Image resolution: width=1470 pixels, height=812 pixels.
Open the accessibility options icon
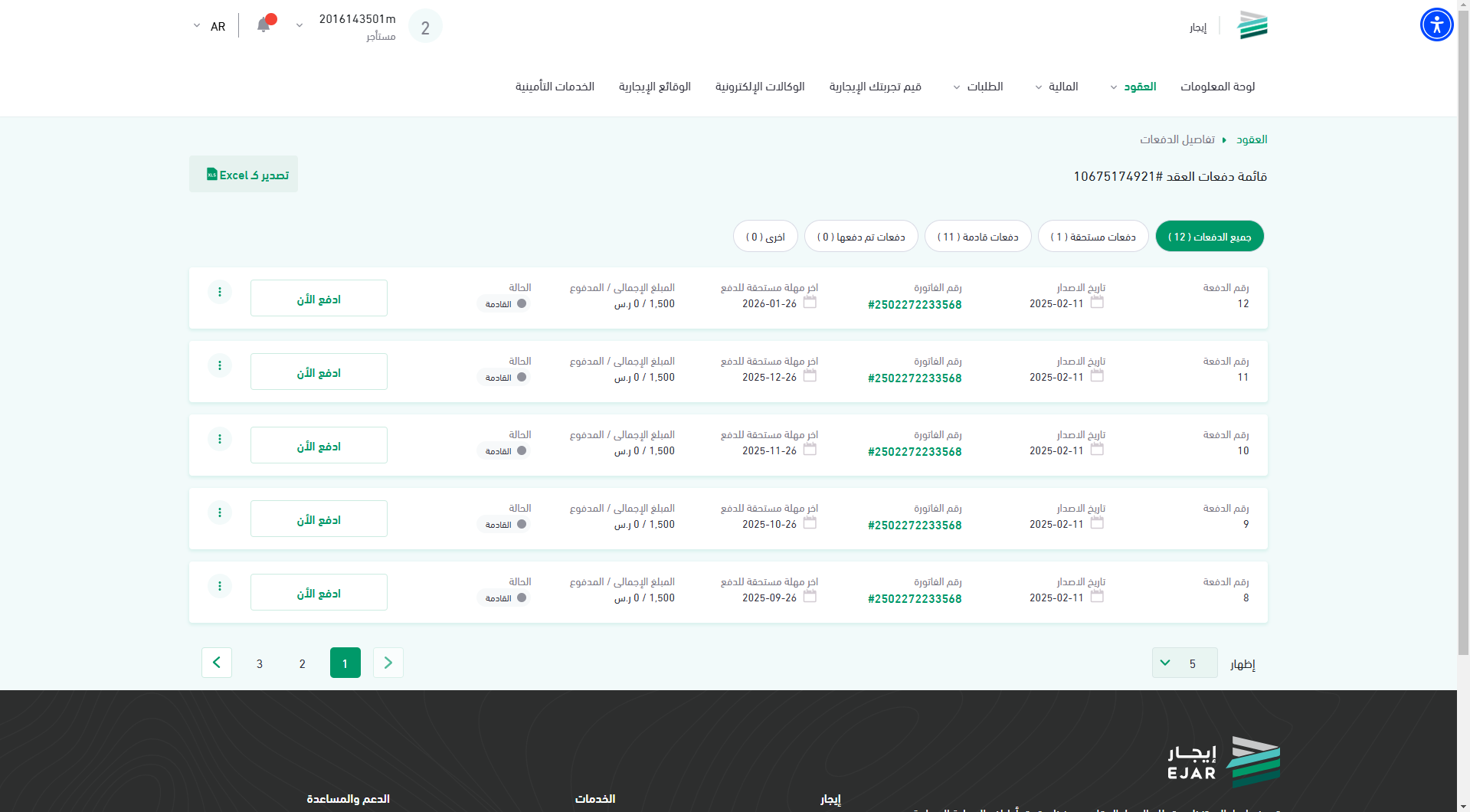[x=1436, y=25]
